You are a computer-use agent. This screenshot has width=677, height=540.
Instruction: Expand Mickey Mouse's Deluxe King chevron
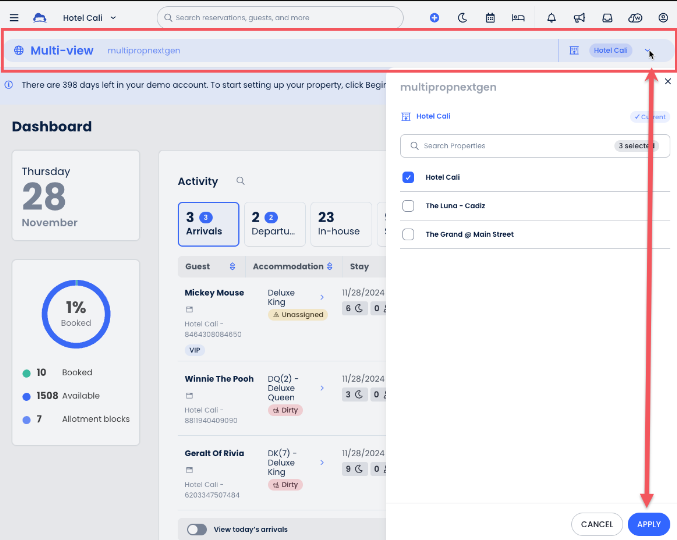321,297
